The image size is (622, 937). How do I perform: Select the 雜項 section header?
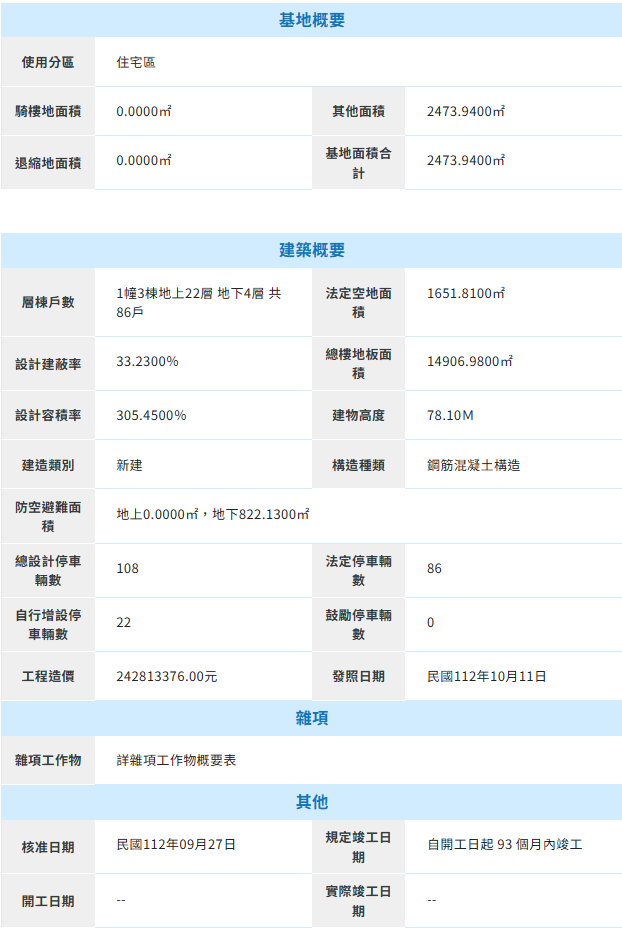pos(311,718)
